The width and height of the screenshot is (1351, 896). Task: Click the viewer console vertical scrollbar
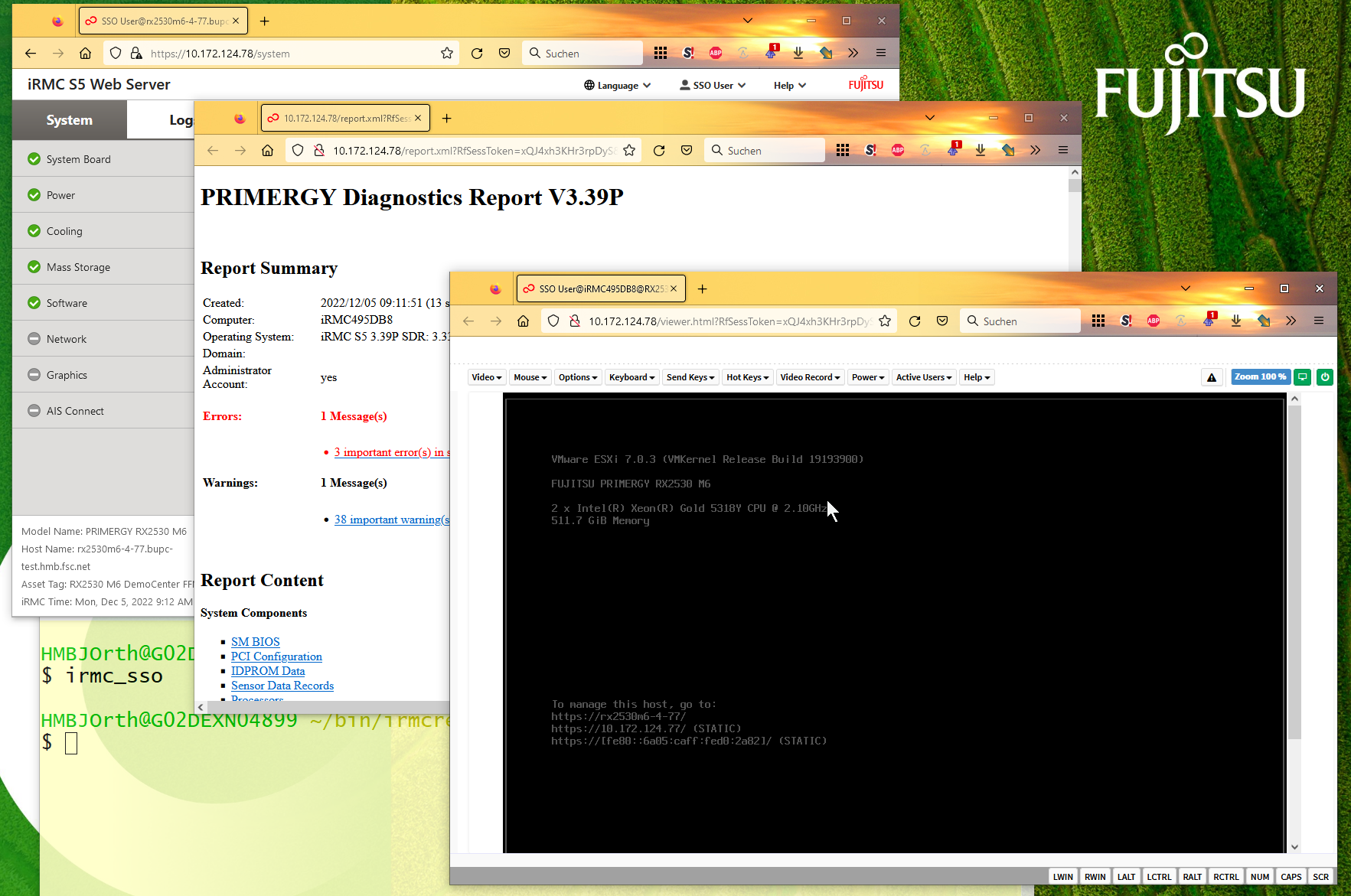[1294, 574]
